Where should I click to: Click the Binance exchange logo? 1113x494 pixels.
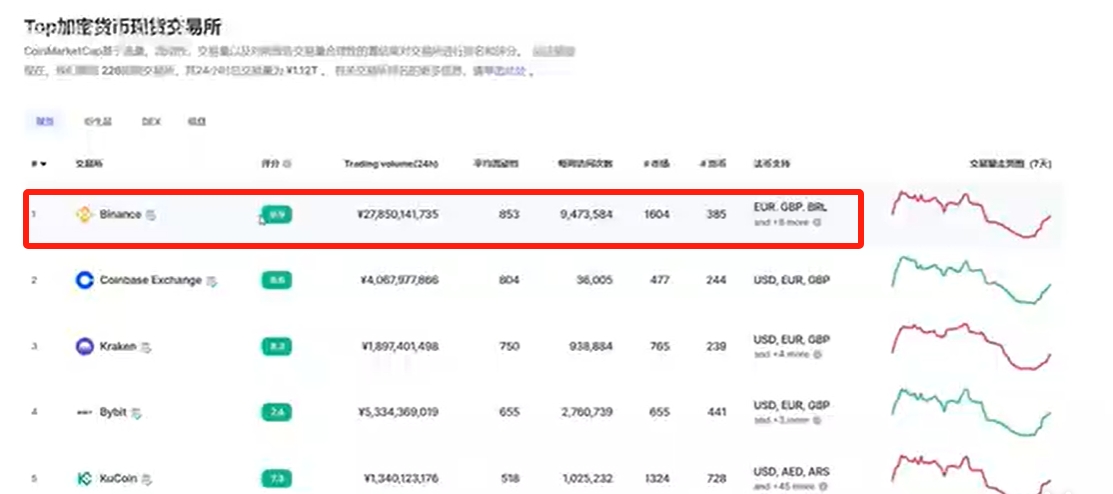[x=84, y=214]
